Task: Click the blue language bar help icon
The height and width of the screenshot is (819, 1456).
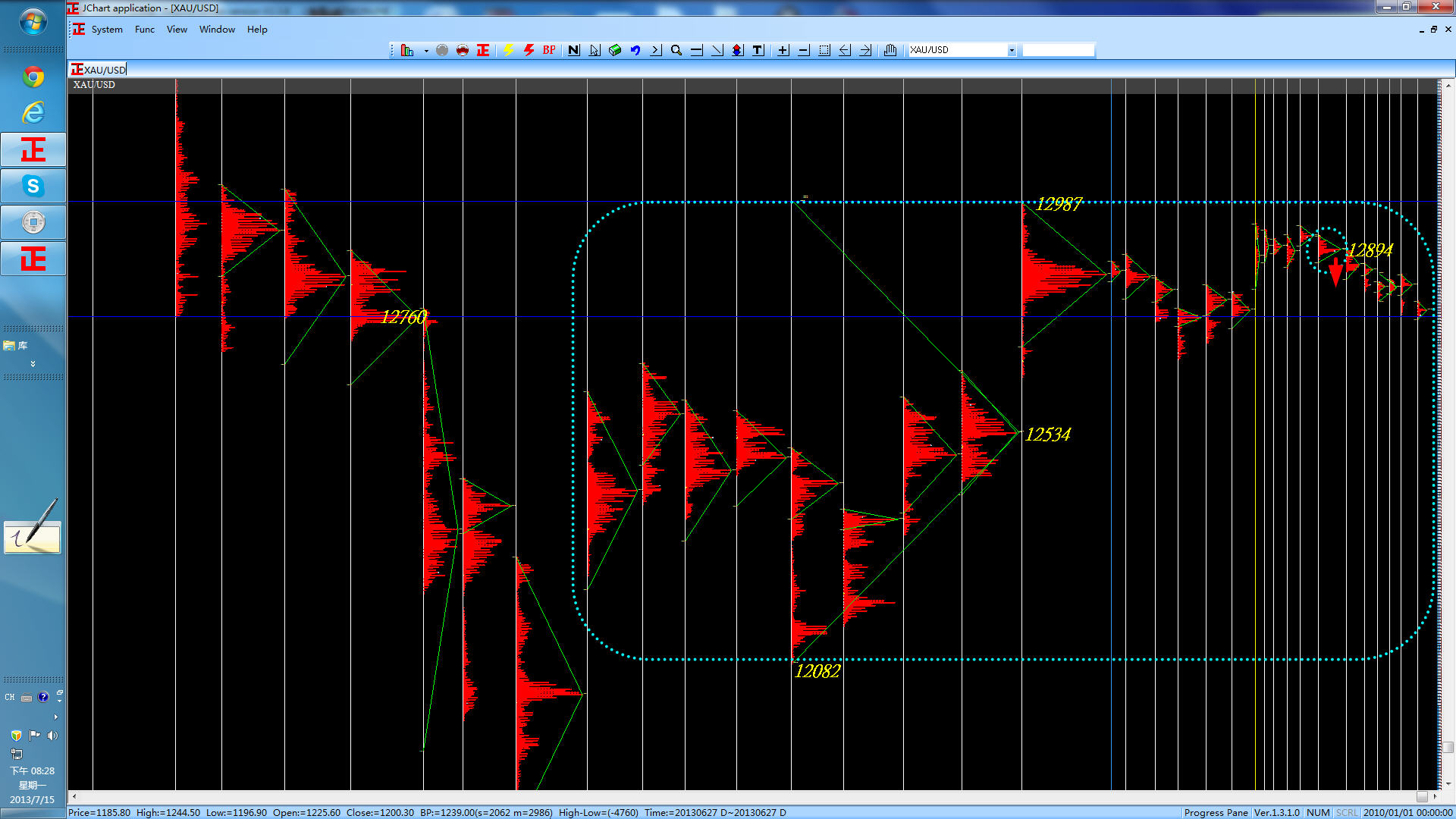Action: point(43,698)
